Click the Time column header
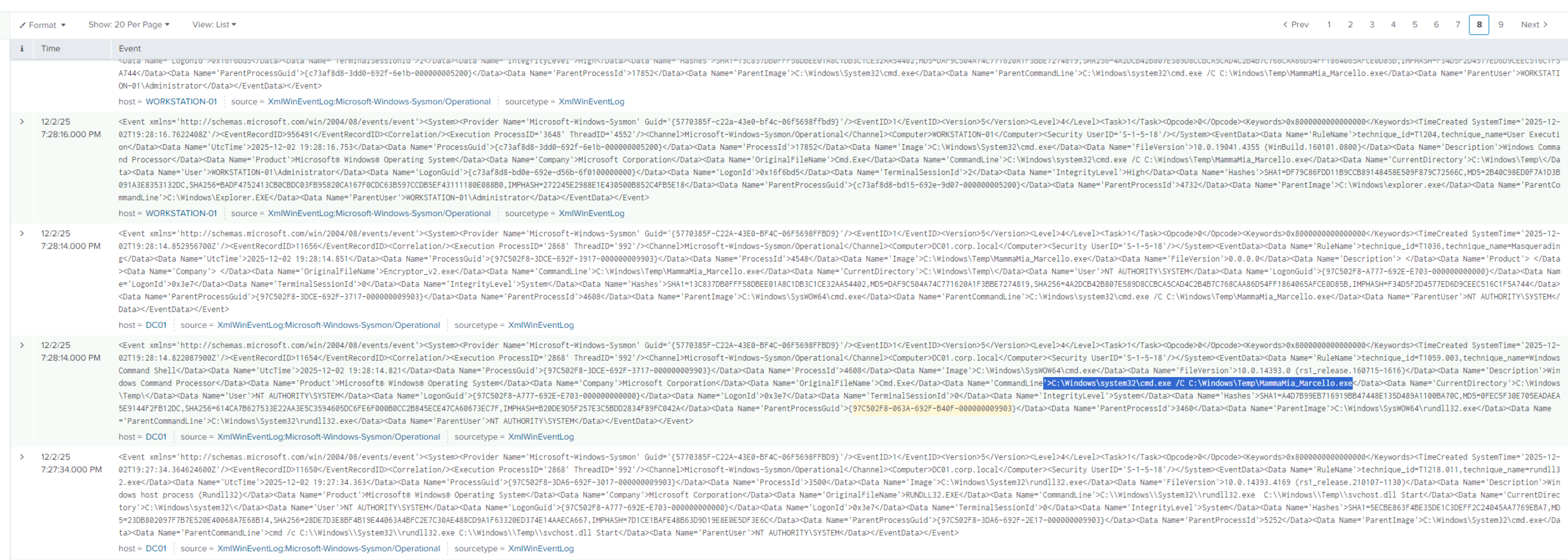The width and height of the screenshot is (1568, 560). [51, 49]
